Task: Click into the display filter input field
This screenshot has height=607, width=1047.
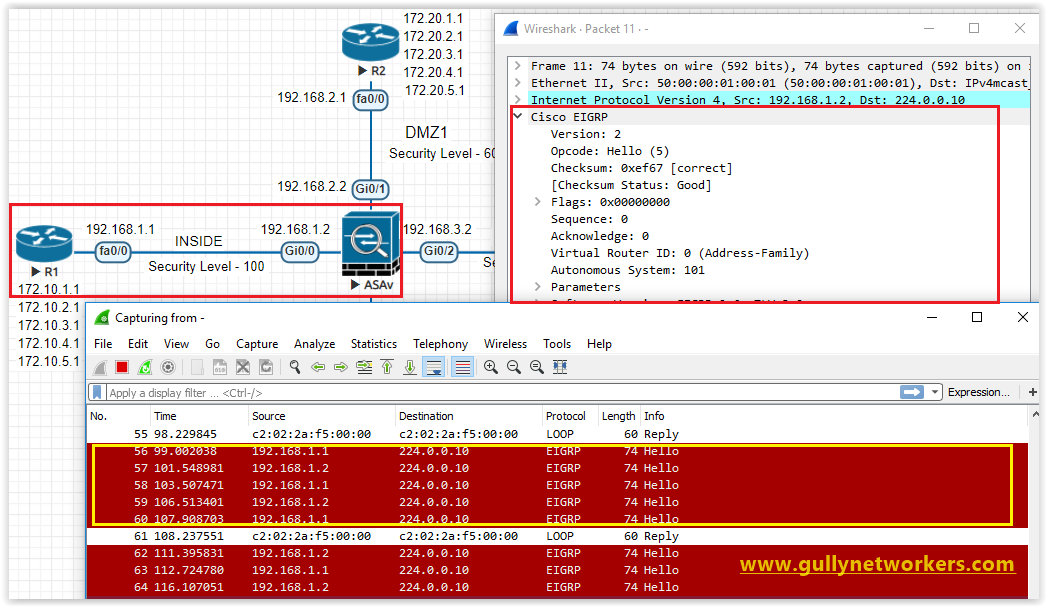Action: [x=501, y=392]
